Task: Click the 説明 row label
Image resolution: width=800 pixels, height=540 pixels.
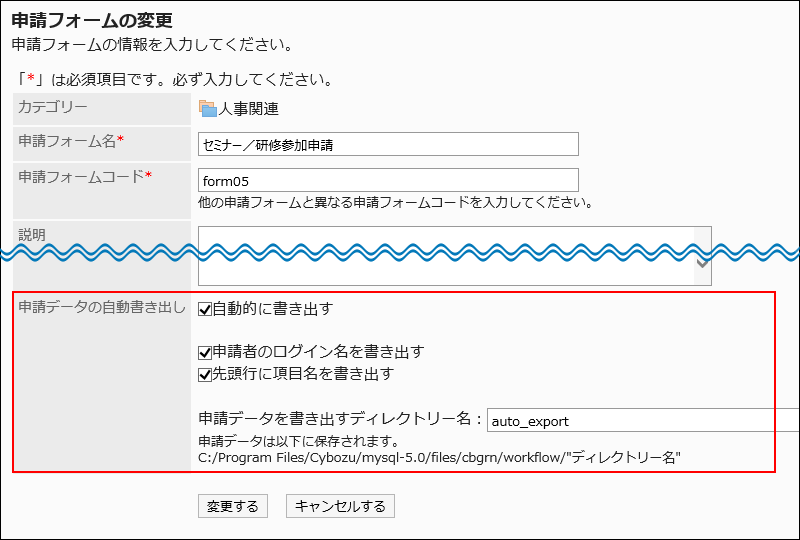Action: coord(32,235)
